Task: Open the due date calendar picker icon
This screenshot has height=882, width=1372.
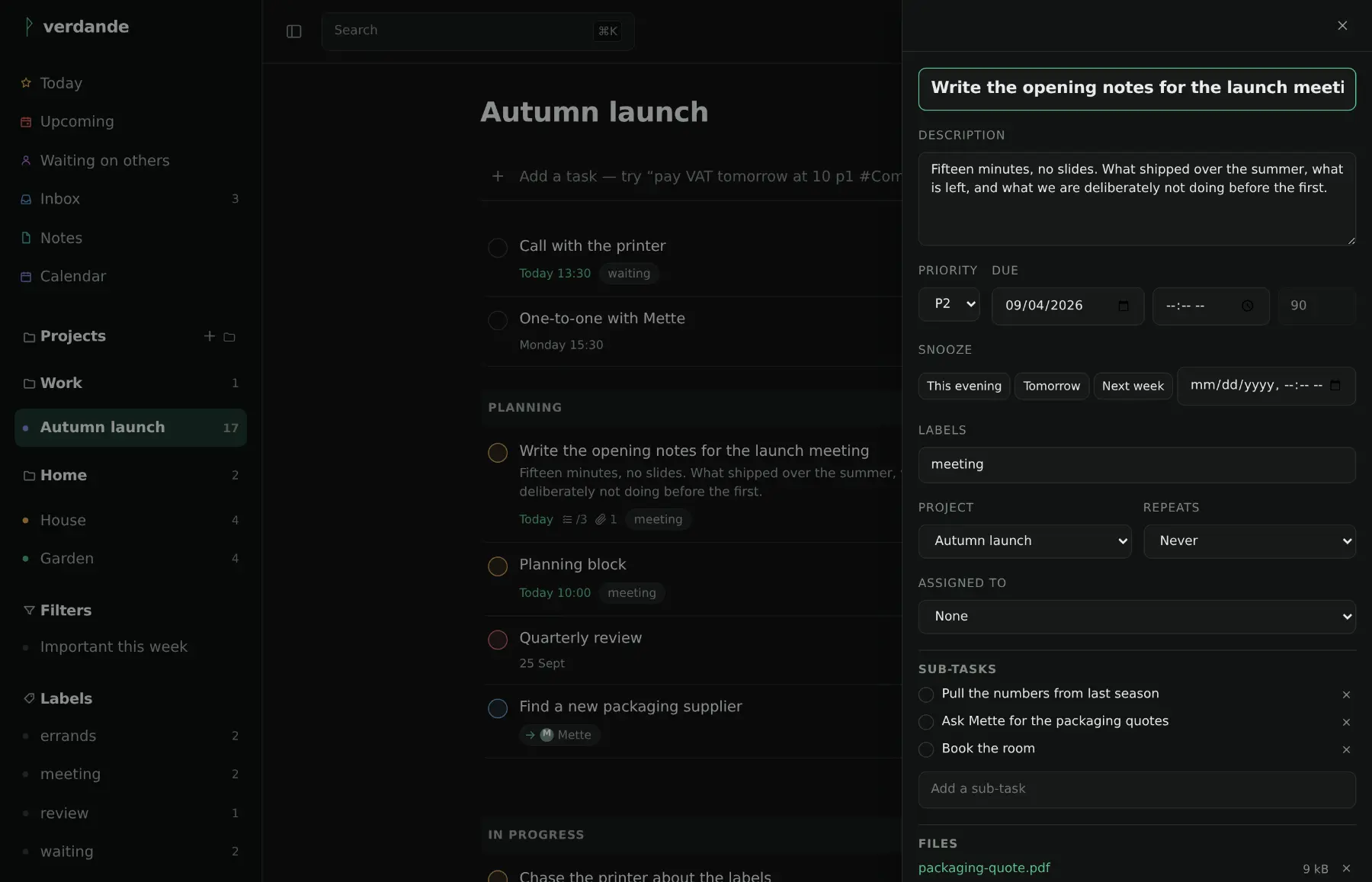Action: (x=1123, y=306)
